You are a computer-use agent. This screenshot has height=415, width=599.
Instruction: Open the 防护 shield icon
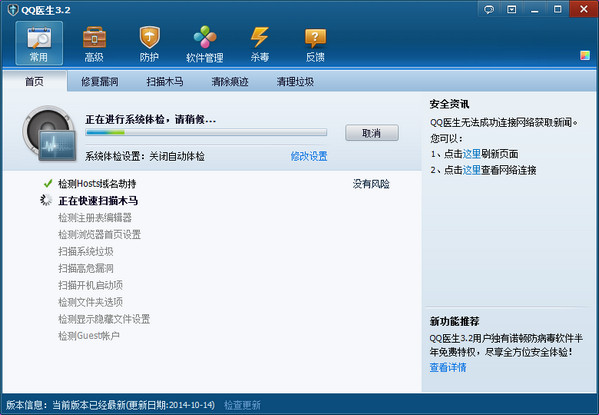pyautogui.click(x=149, y=43)
